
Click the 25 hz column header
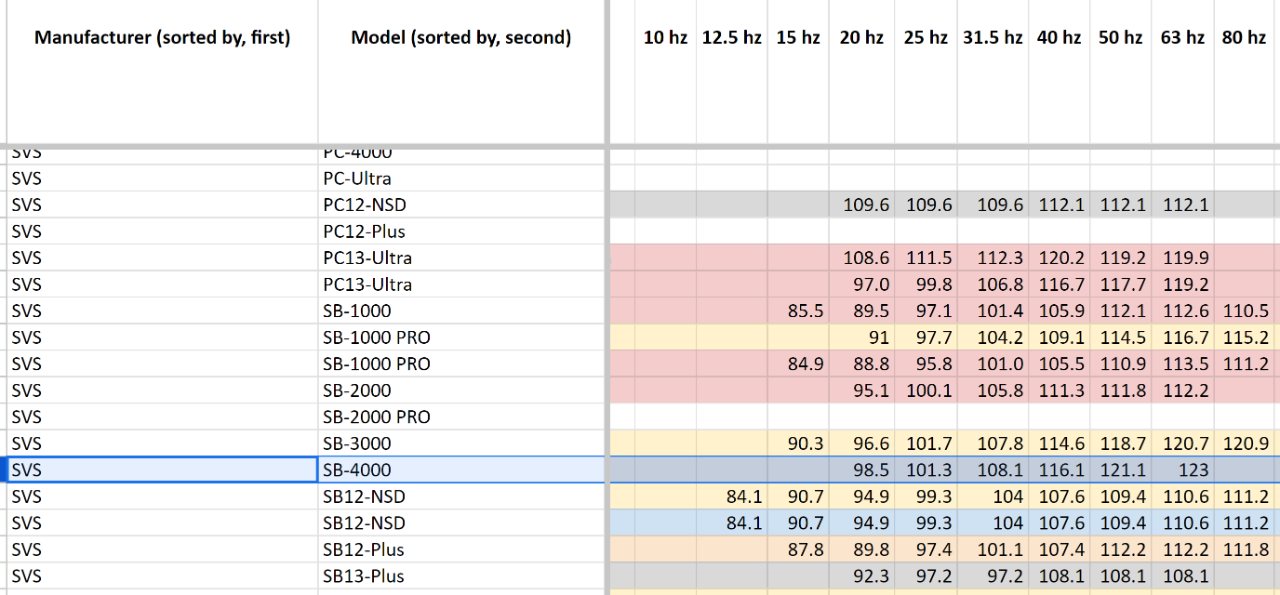point(925,73)
